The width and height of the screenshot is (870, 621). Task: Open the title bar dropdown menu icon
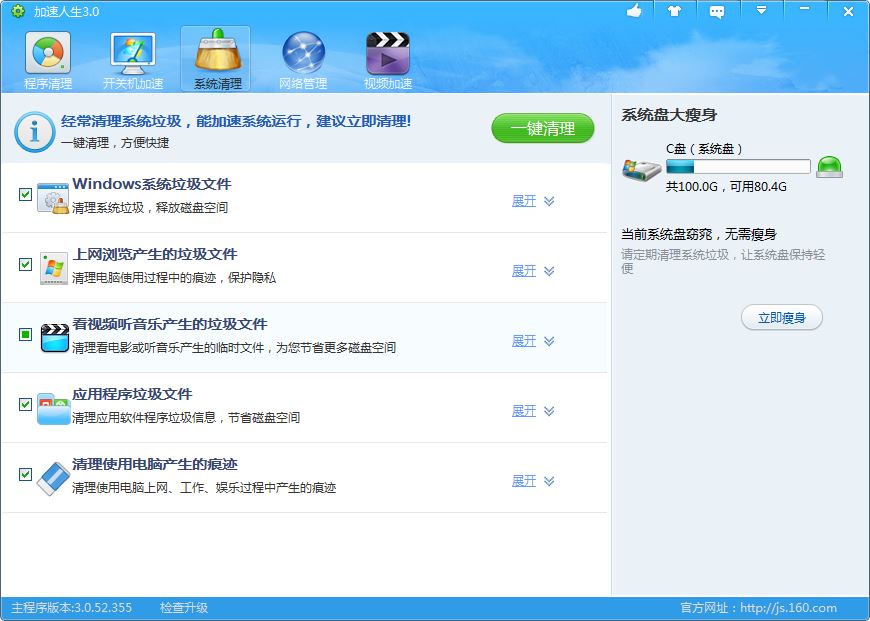[761, 11]
